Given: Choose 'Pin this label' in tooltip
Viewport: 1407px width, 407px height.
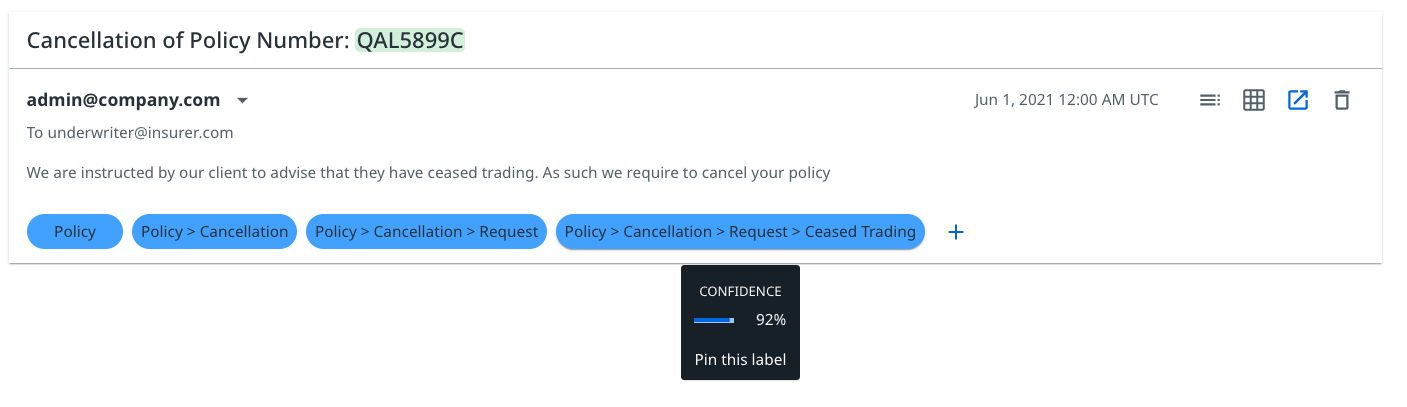Looking at the screenshot, I should click(740, 360).
